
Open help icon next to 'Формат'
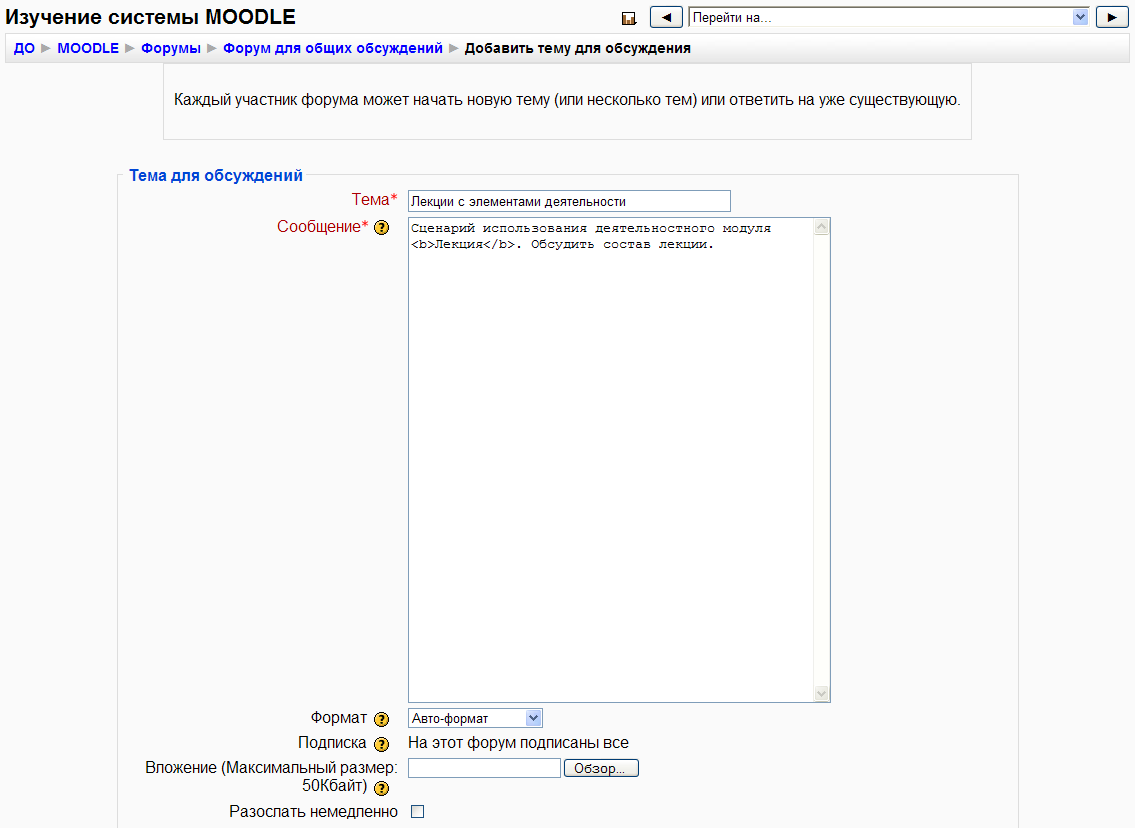coord(381,719)
